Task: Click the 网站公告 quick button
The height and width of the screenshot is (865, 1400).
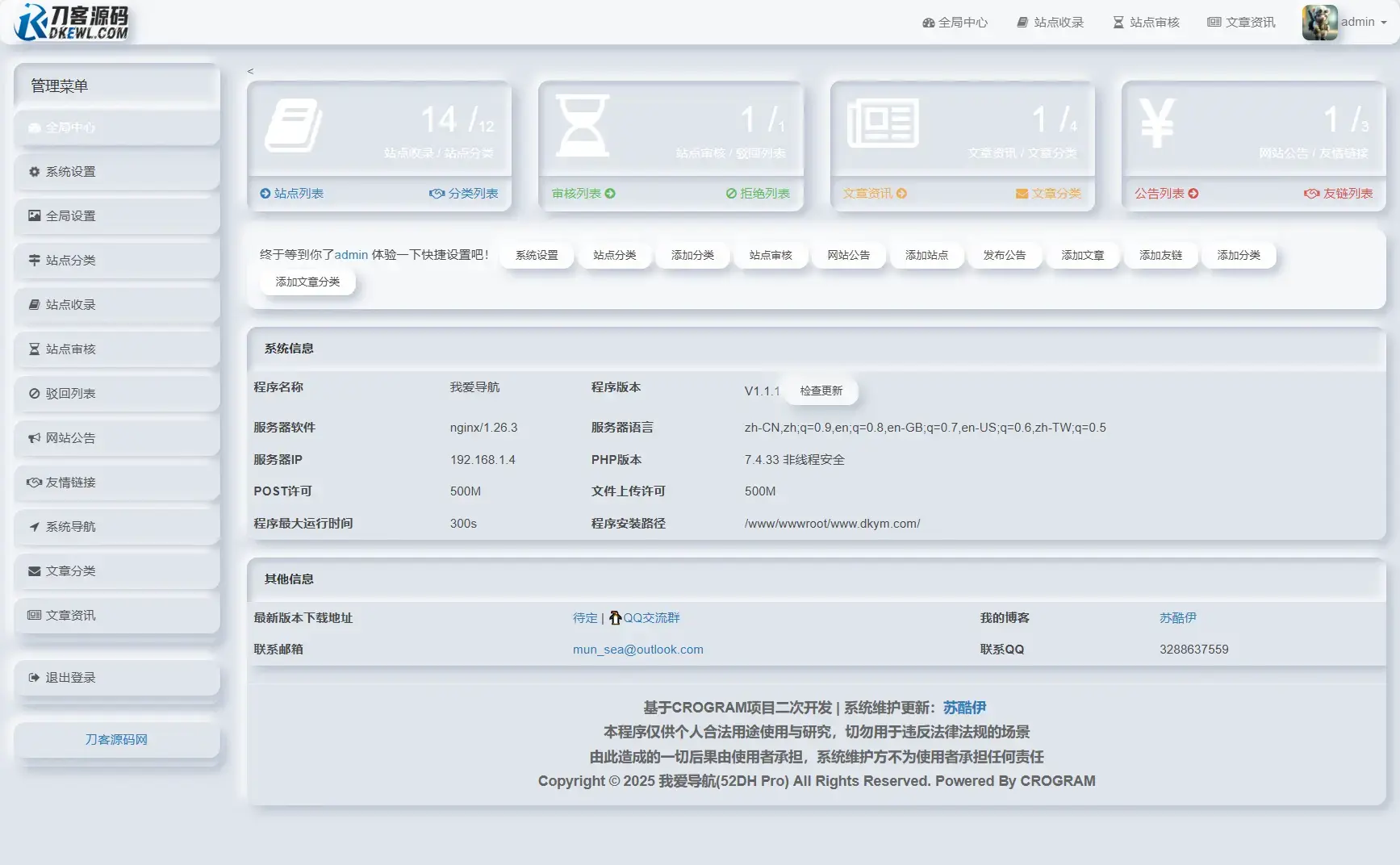Action: point(849,255)
